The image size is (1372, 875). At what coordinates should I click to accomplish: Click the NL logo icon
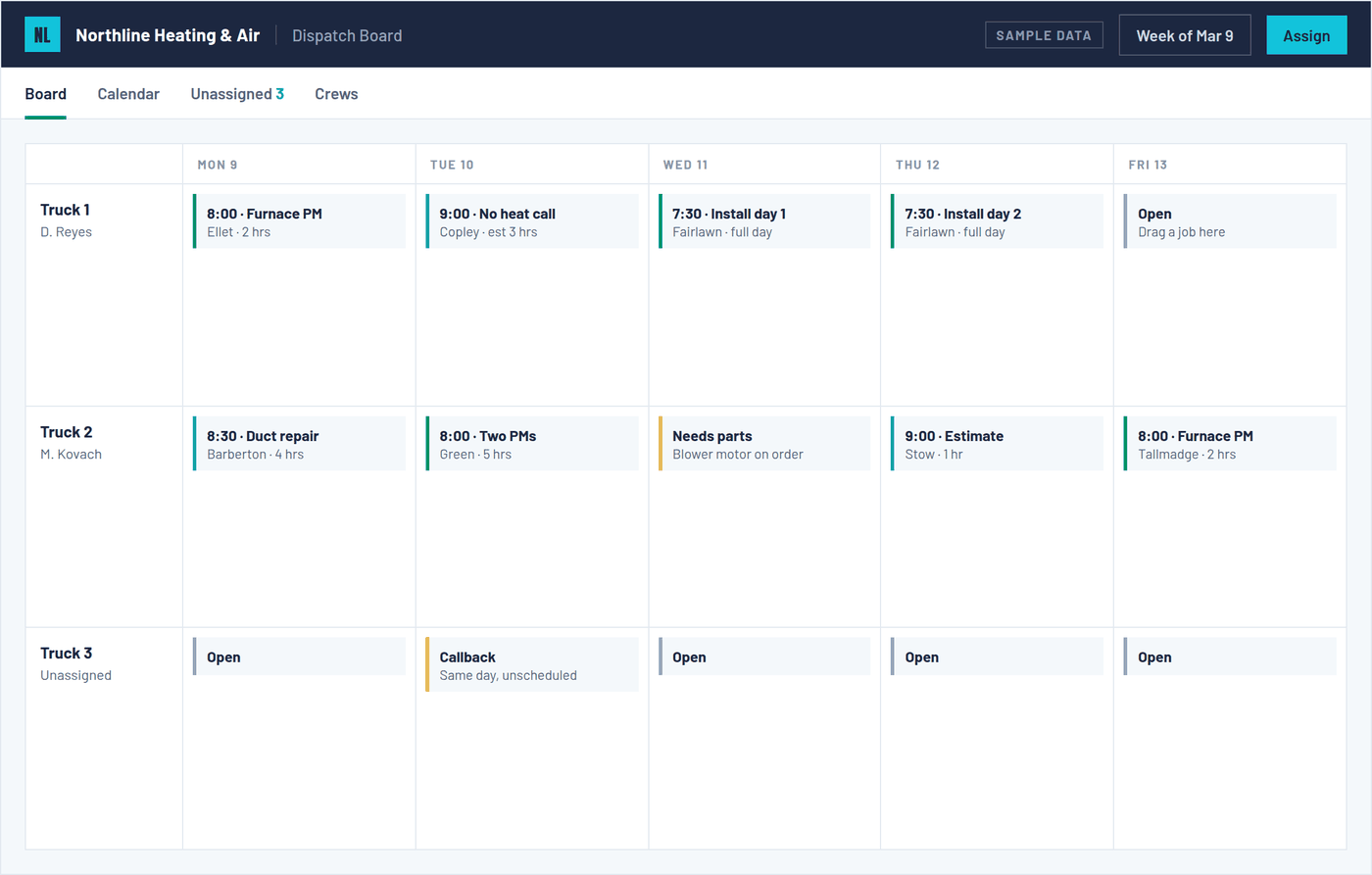[x=42, y=35]
